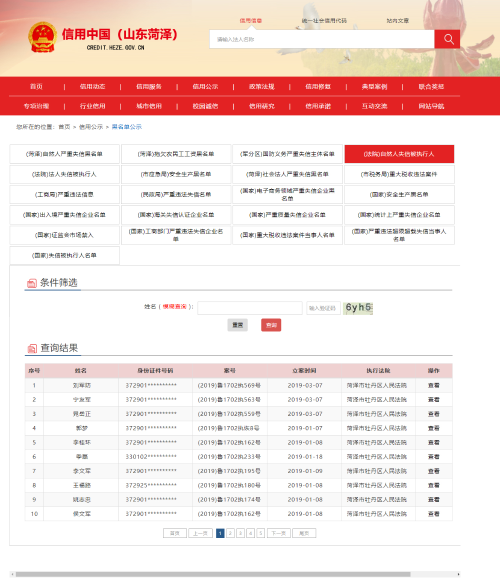
Task: Open the 信用公示 navigation menu item
Action: click(205, 87)
